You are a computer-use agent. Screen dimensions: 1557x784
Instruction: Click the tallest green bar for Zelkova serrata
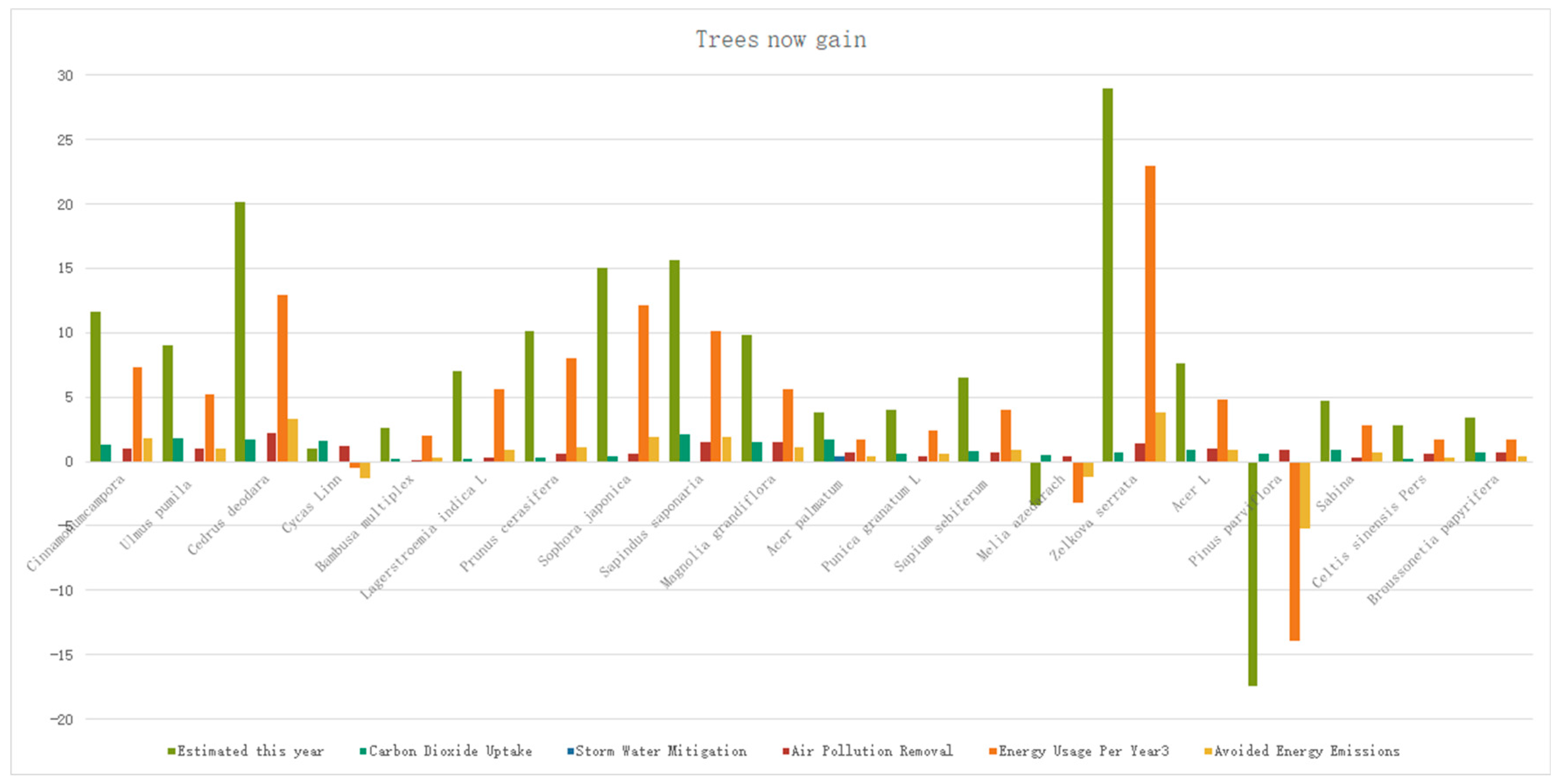tap(1107, 275)
